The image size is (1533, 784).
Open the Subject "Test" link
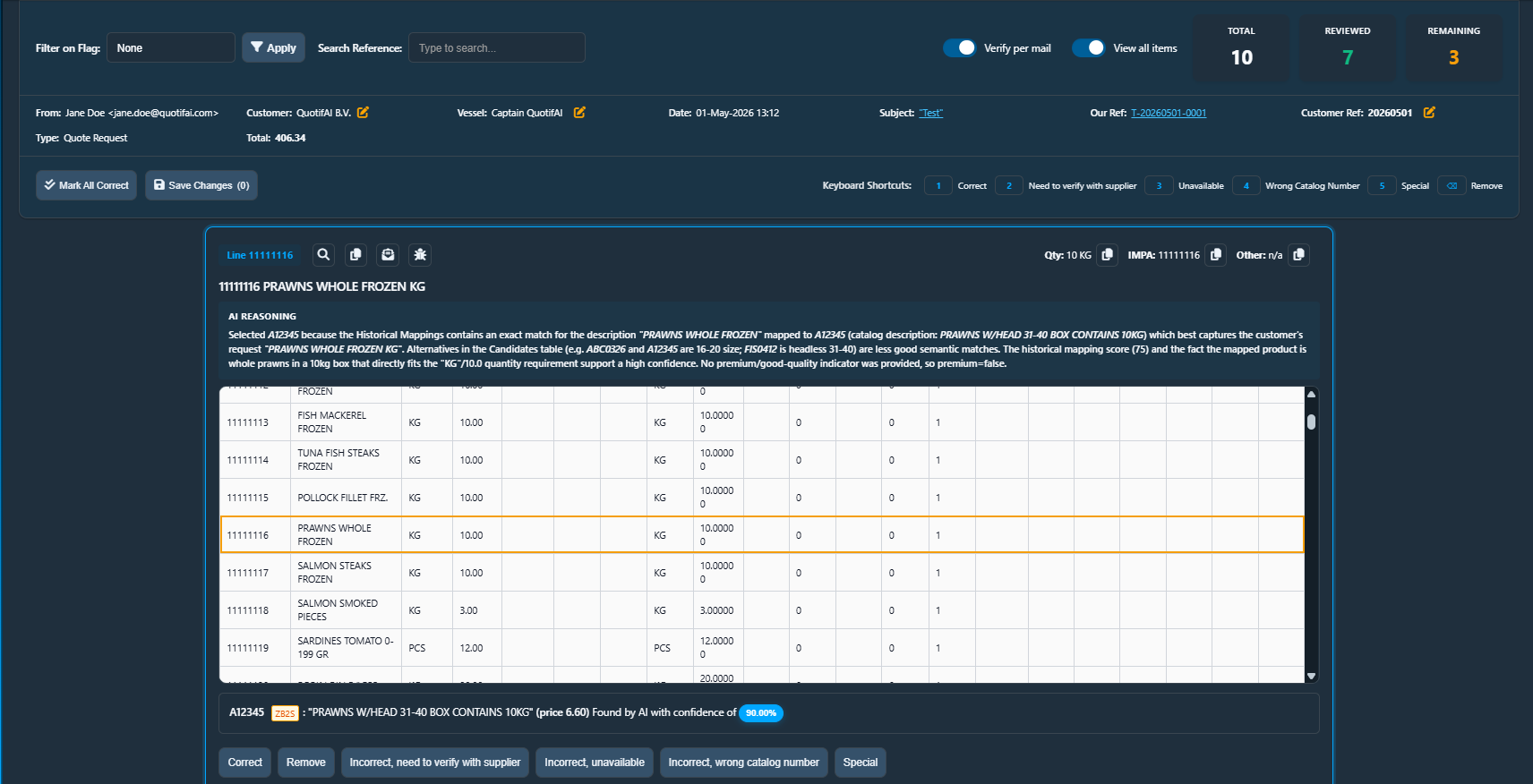pyautogui.click(x=931, y=113)
